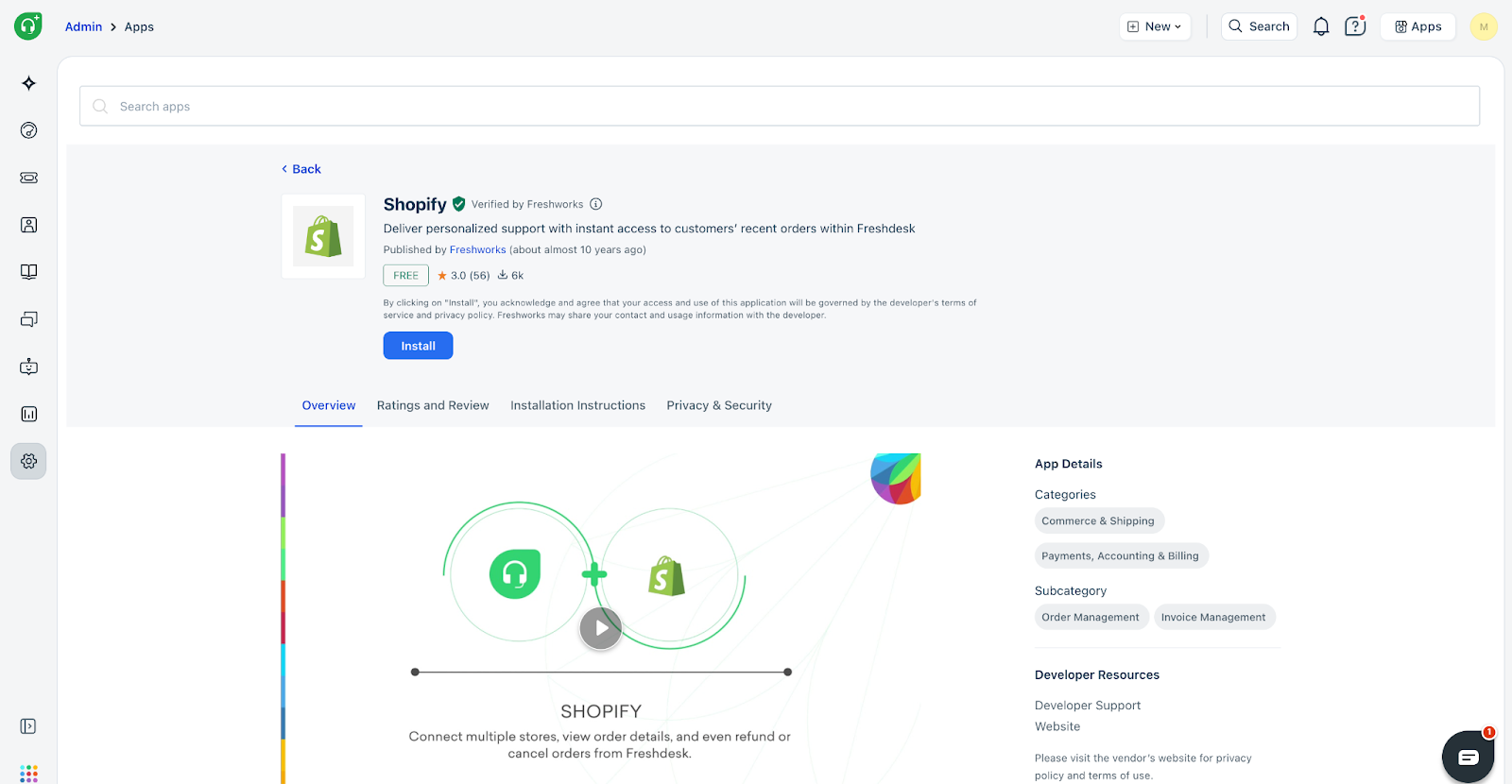Click the Admin breadcrumb link
The width and height of the screenshot is (1512, 784).
(x=83, y=26)
